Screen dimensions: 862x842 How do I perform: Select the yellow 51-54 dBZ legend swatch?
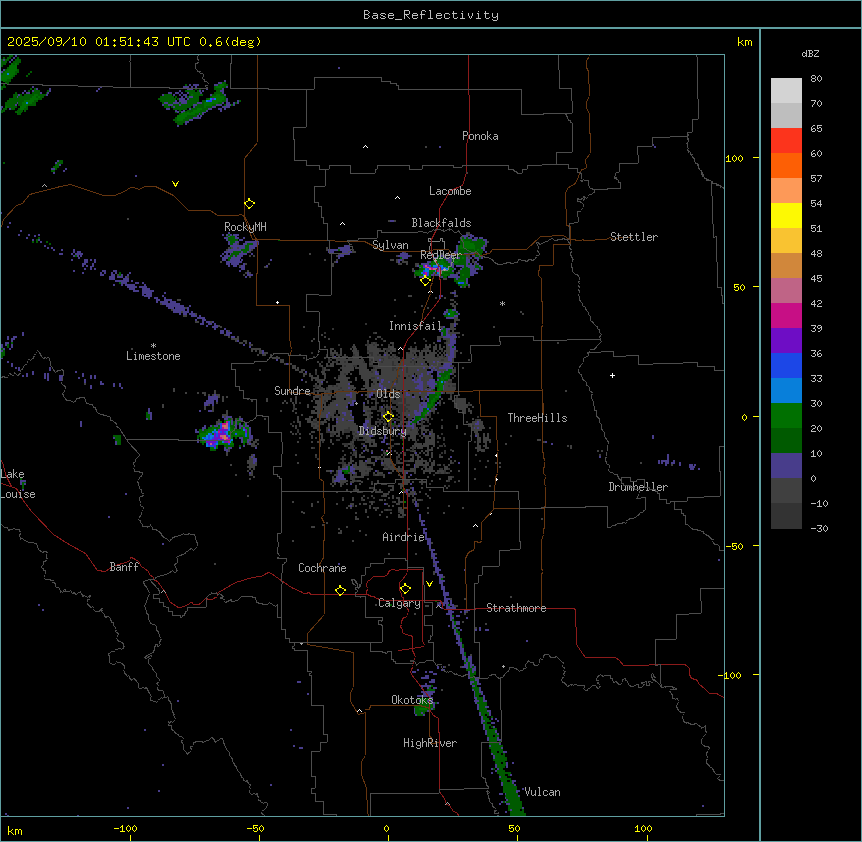pyautogui.click(x=786, y=215)
